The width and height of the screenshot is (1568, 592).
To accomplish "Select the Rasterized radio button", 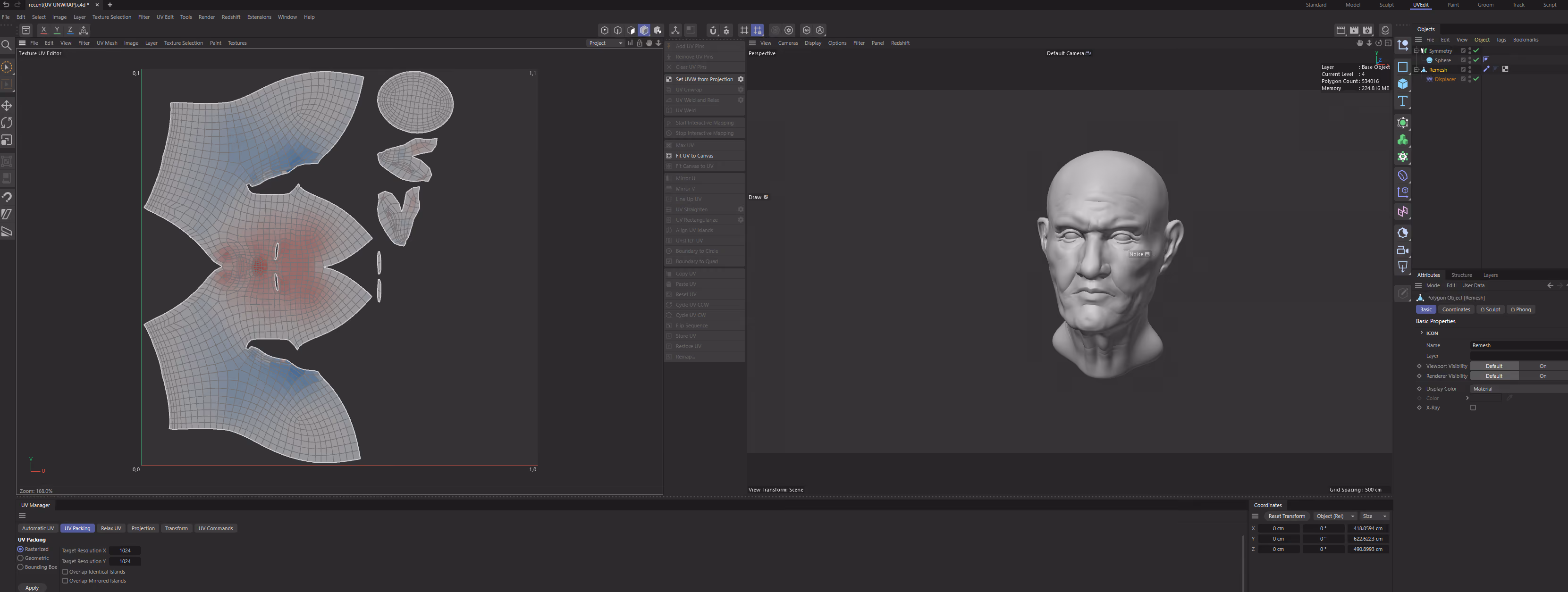I will 20,550.
